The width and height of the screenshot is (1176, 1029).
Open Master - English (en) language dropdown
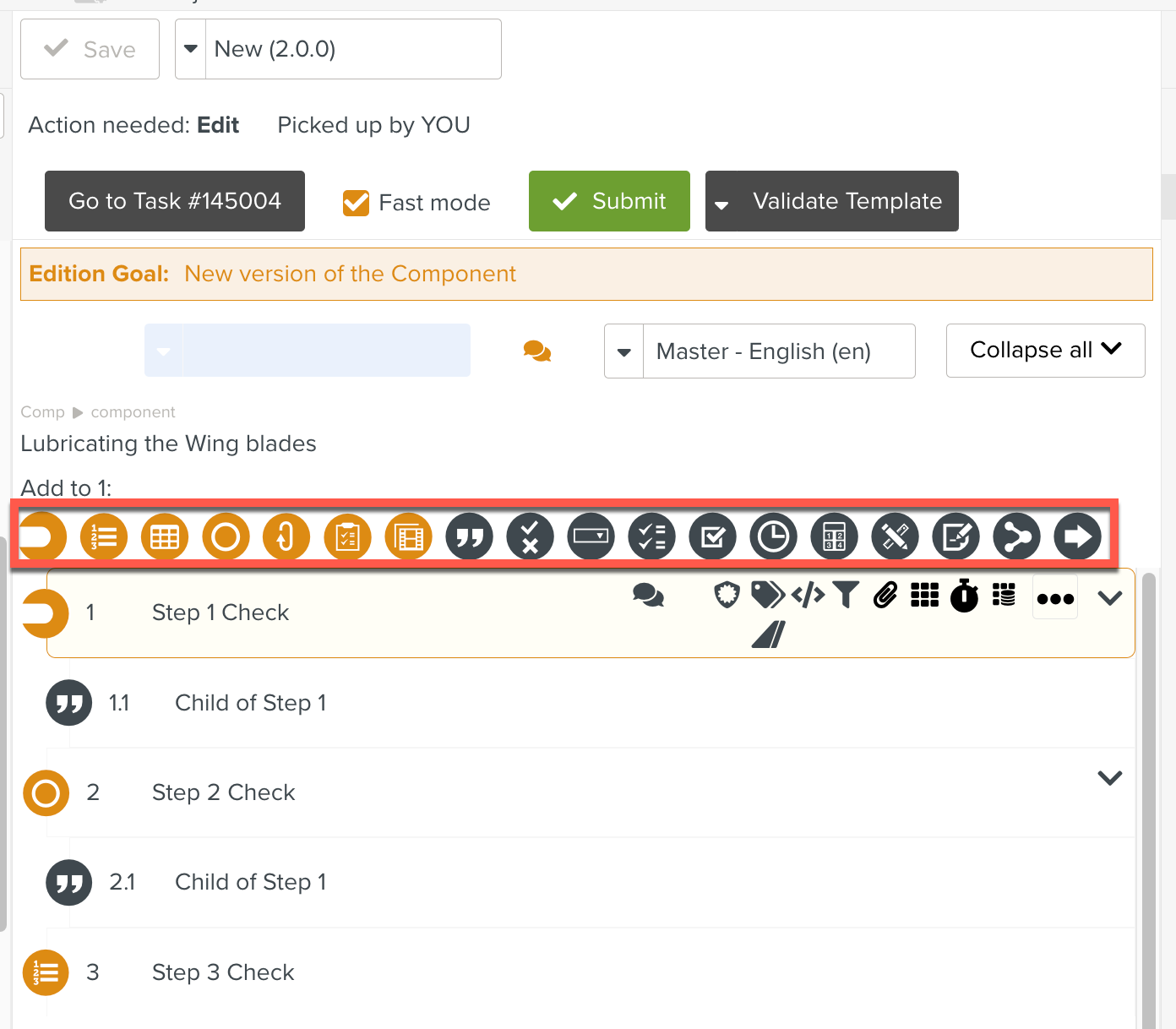624,351
